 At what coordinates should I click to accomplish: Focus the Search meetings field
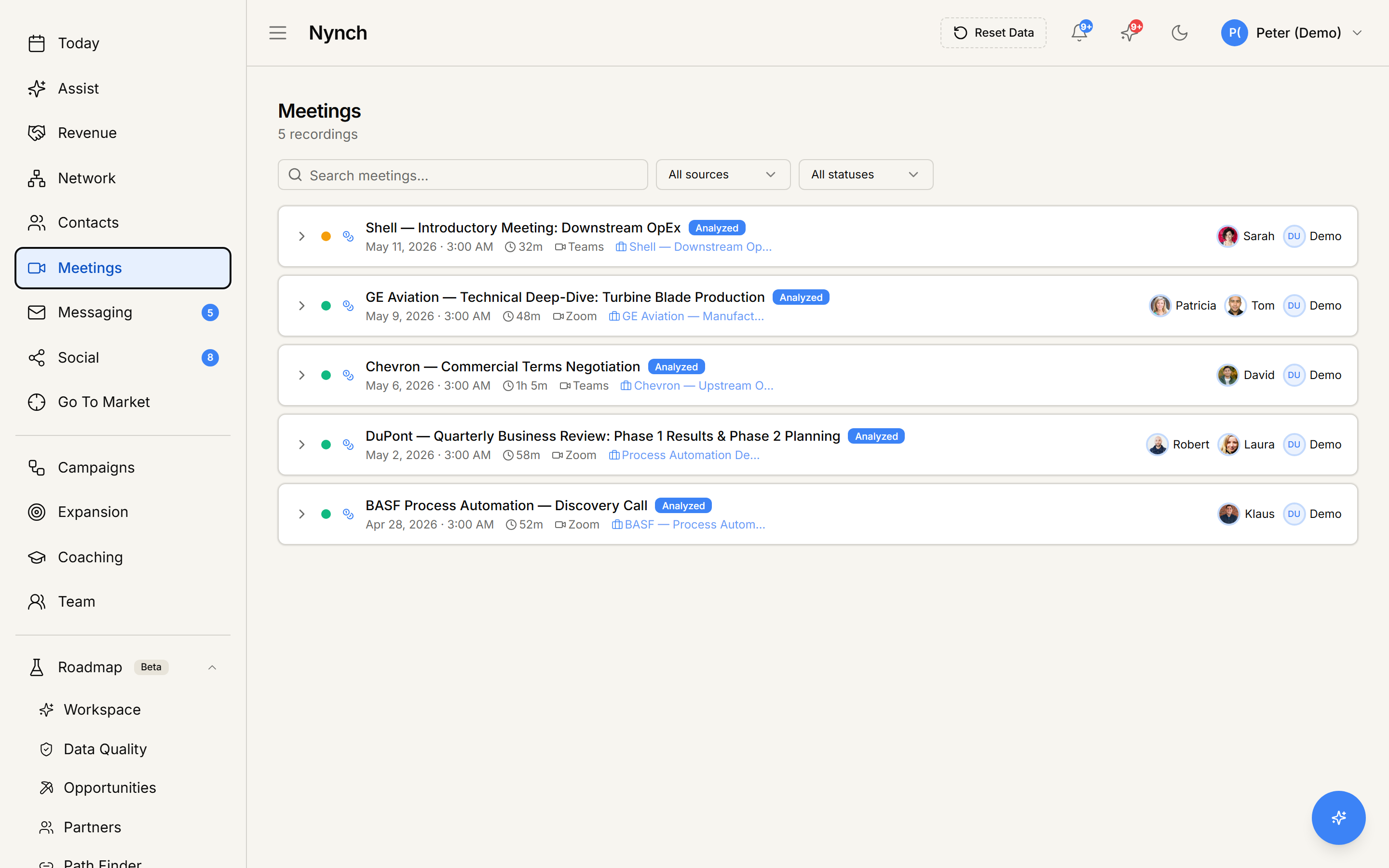point(463,175)
